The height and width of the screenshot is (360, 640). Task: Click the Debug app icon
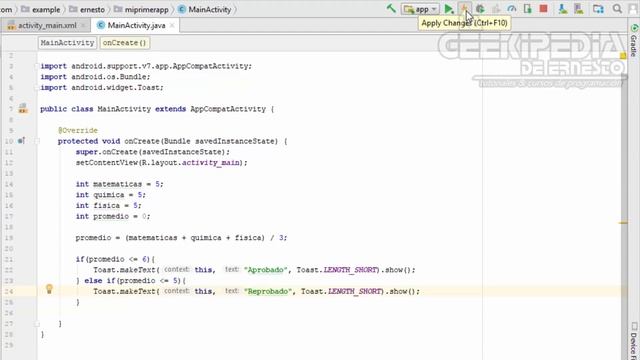pyautogui.click(x=480, y=9)
